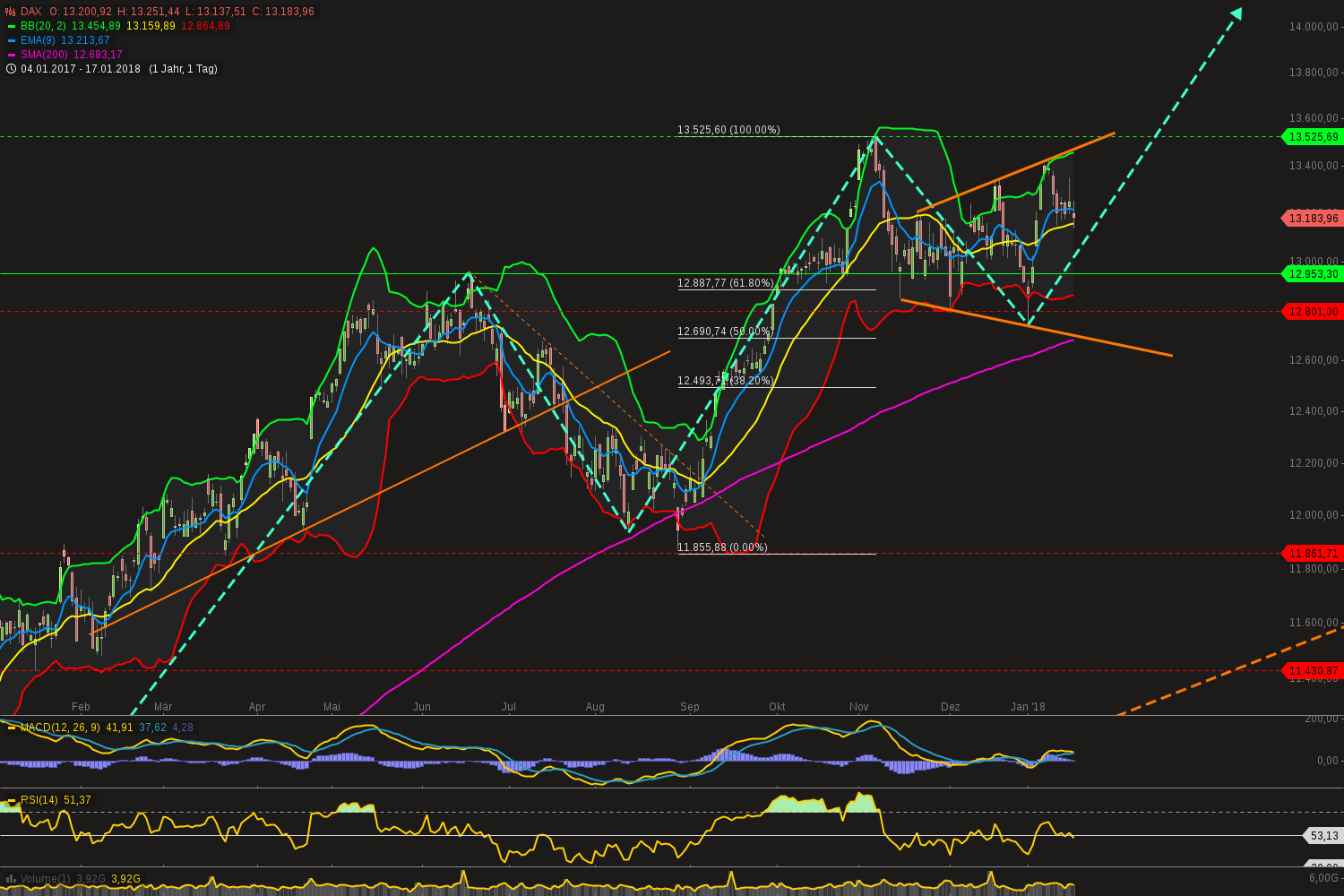Select the magenta SMA(200) legend swatch

coord(11,55)
